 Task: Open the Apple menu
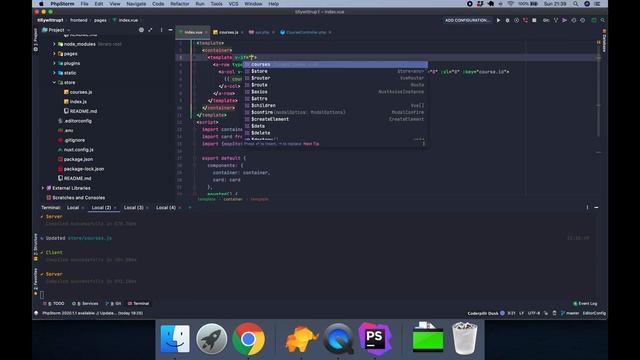tap(41, 4)
